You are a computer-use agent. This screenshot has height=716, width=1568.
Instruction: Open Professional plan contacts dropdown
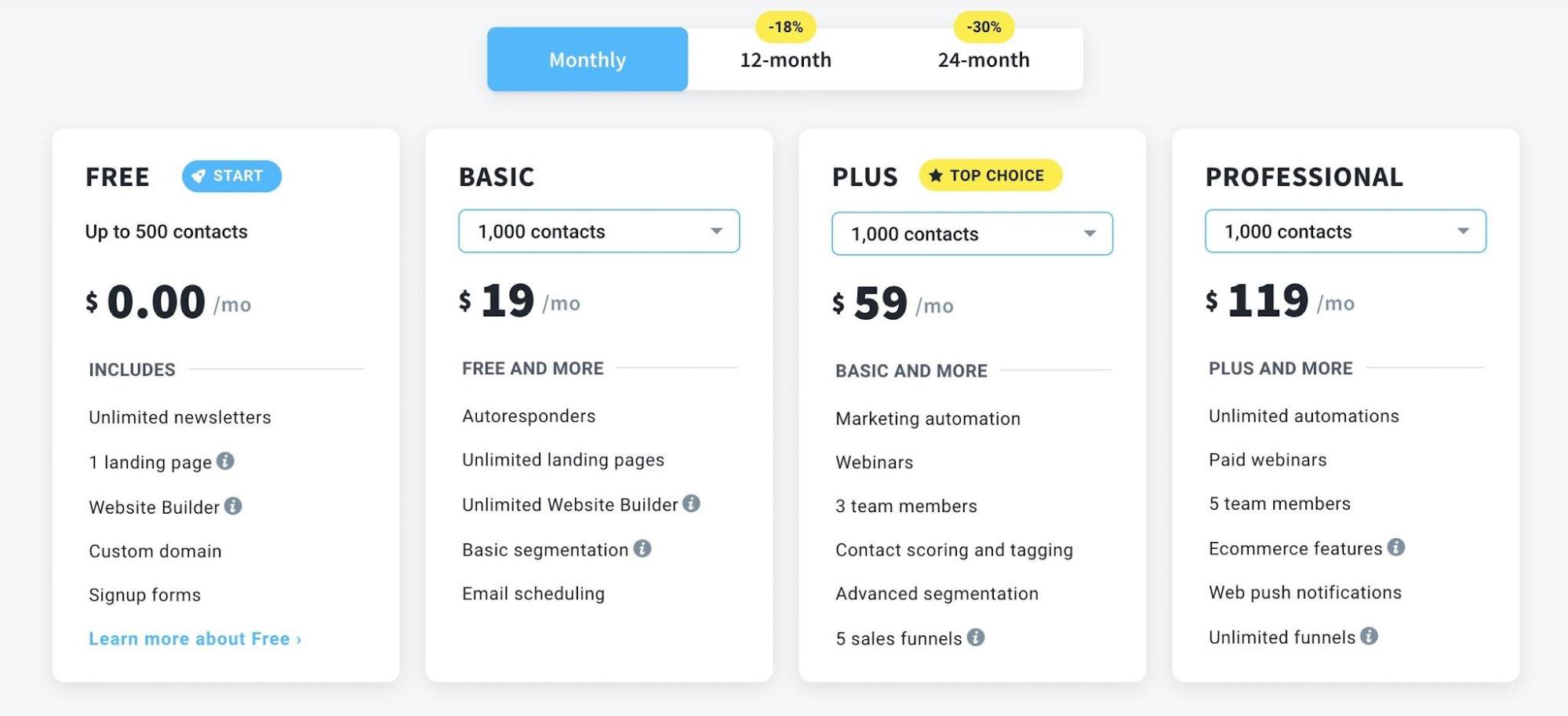click(1345, 231)
